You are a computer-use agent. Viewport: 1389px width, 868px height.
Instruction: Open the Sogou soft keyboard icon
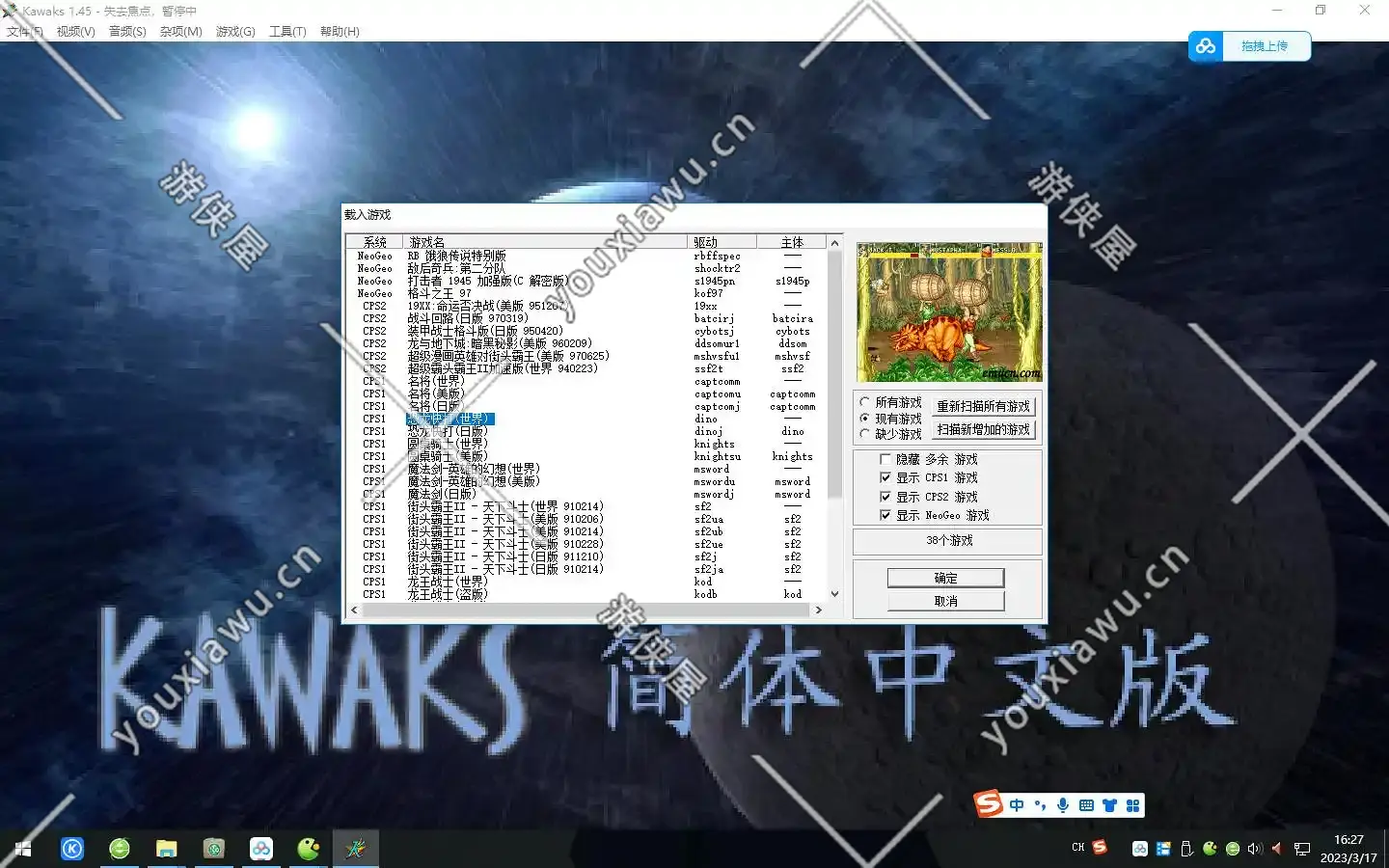click(1086, 805)
